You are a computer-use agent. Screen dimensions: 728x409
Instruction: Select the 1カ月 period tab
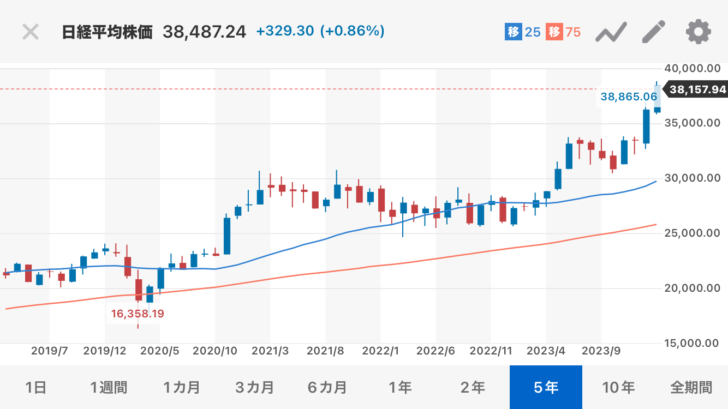181,387
